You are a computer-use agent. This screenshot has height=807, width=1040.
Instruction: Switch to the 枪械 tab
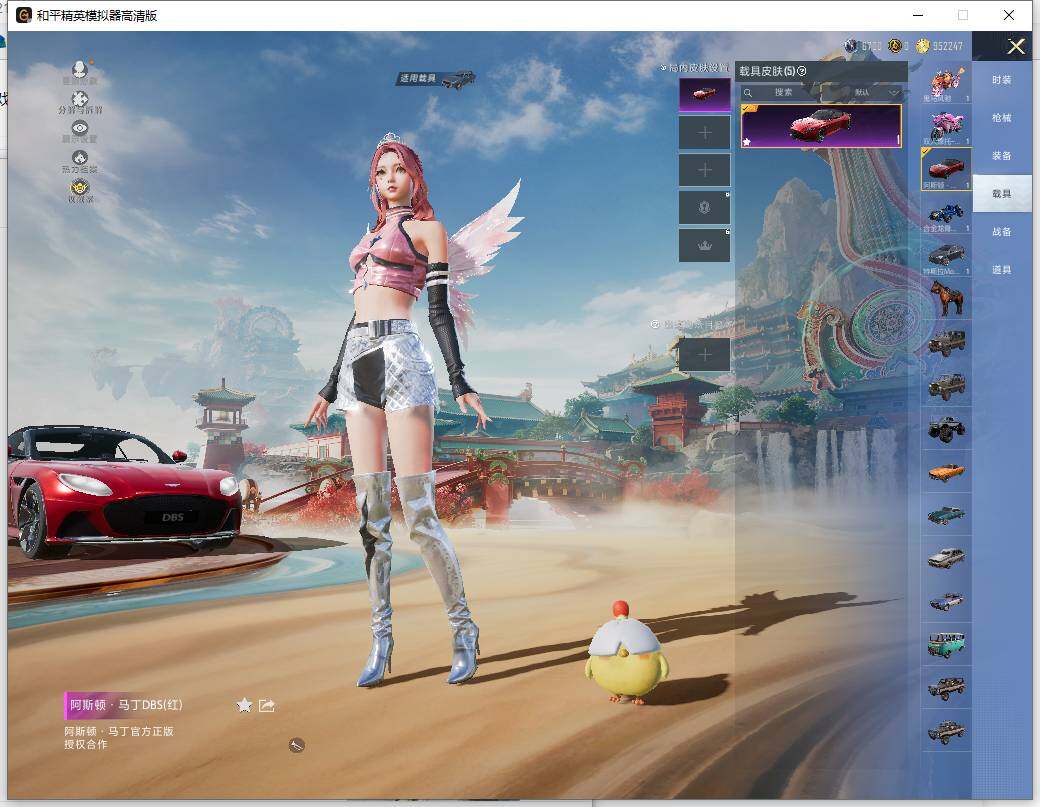[1002, 118]
